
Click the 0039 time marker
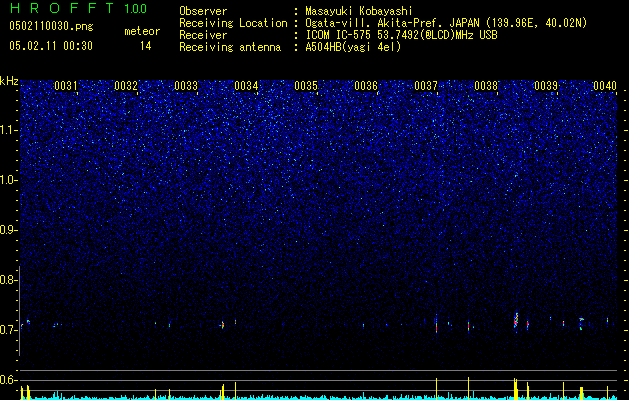point(546,86)
